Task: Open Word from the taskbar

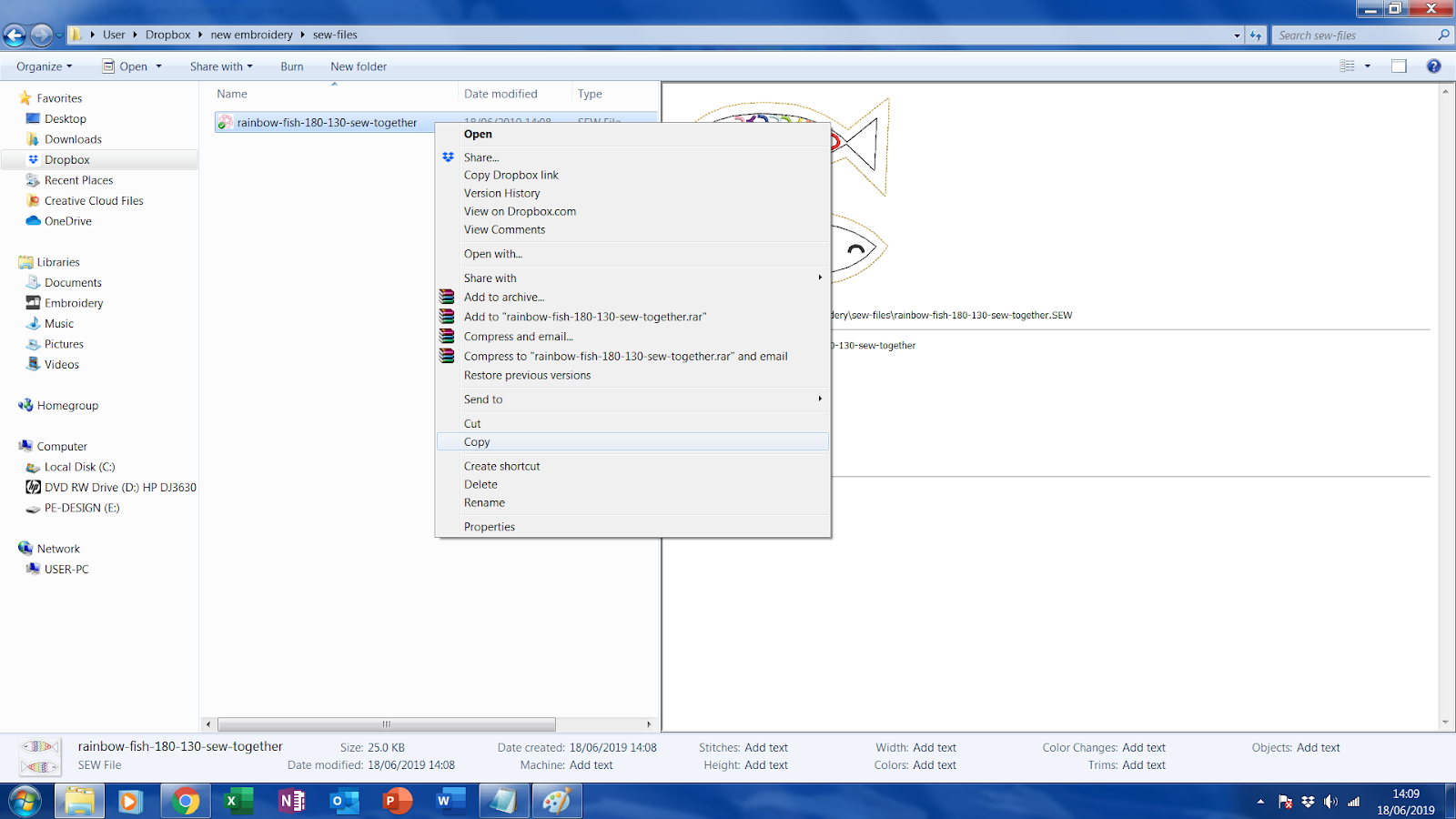Action: pos(450,802)
